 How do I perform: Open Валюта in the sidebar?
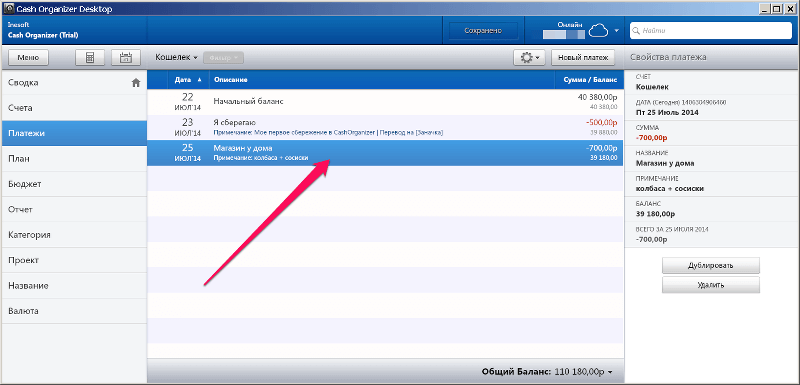tap(74, 311)
